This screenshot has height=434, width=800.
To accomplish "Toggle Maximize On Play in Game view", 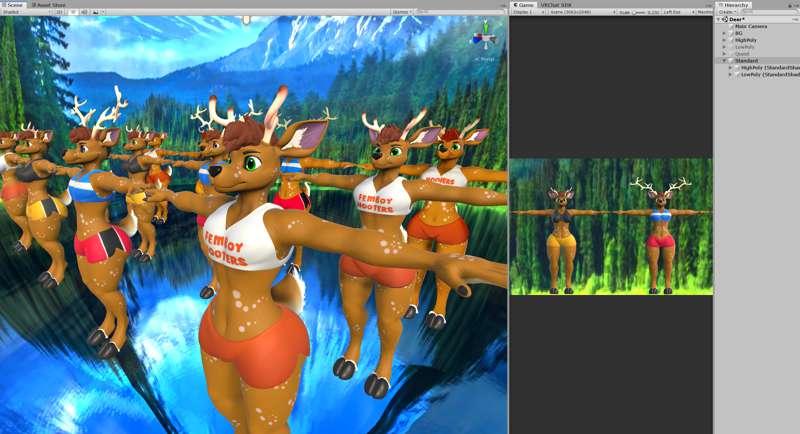I will coord(706,12).
